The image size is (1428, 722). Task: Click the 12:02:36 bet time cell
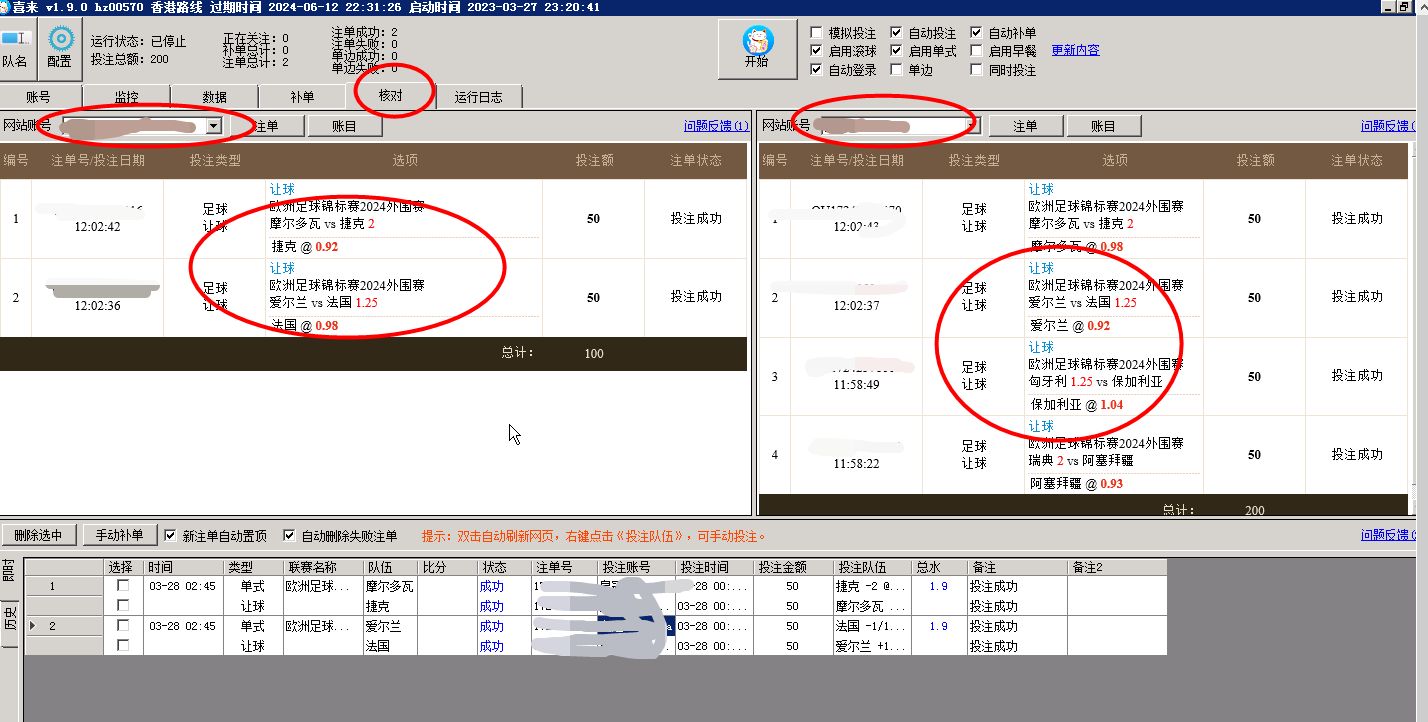pyautogui.click(x=98, y=306)
